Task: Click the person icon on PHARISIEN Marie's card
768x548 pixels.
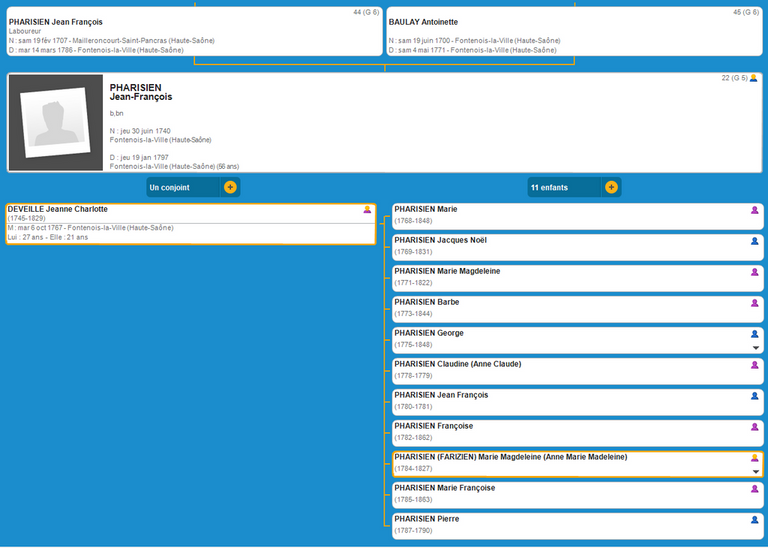Action: click(755, 210)
